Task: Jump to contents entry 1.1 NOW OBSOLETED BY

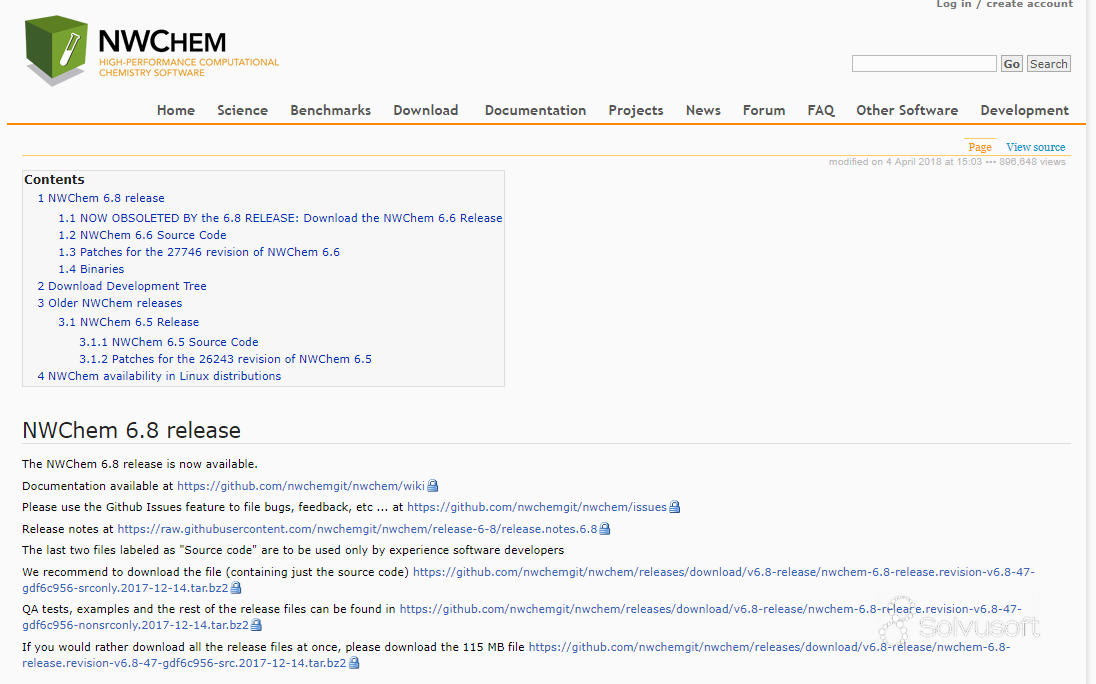Action: tap(280, 218)
